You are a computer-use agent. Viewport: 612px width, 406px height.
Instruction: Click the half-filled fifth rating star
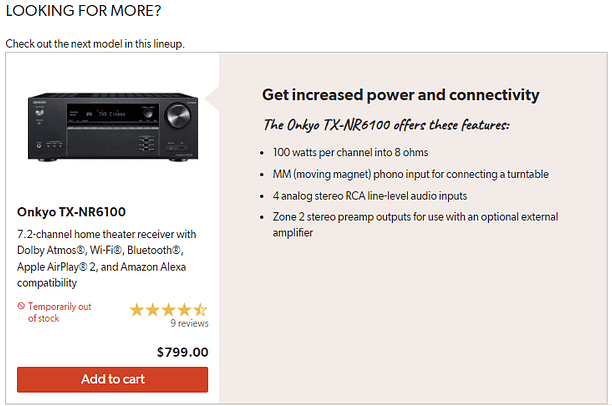(x=200, y=310)
